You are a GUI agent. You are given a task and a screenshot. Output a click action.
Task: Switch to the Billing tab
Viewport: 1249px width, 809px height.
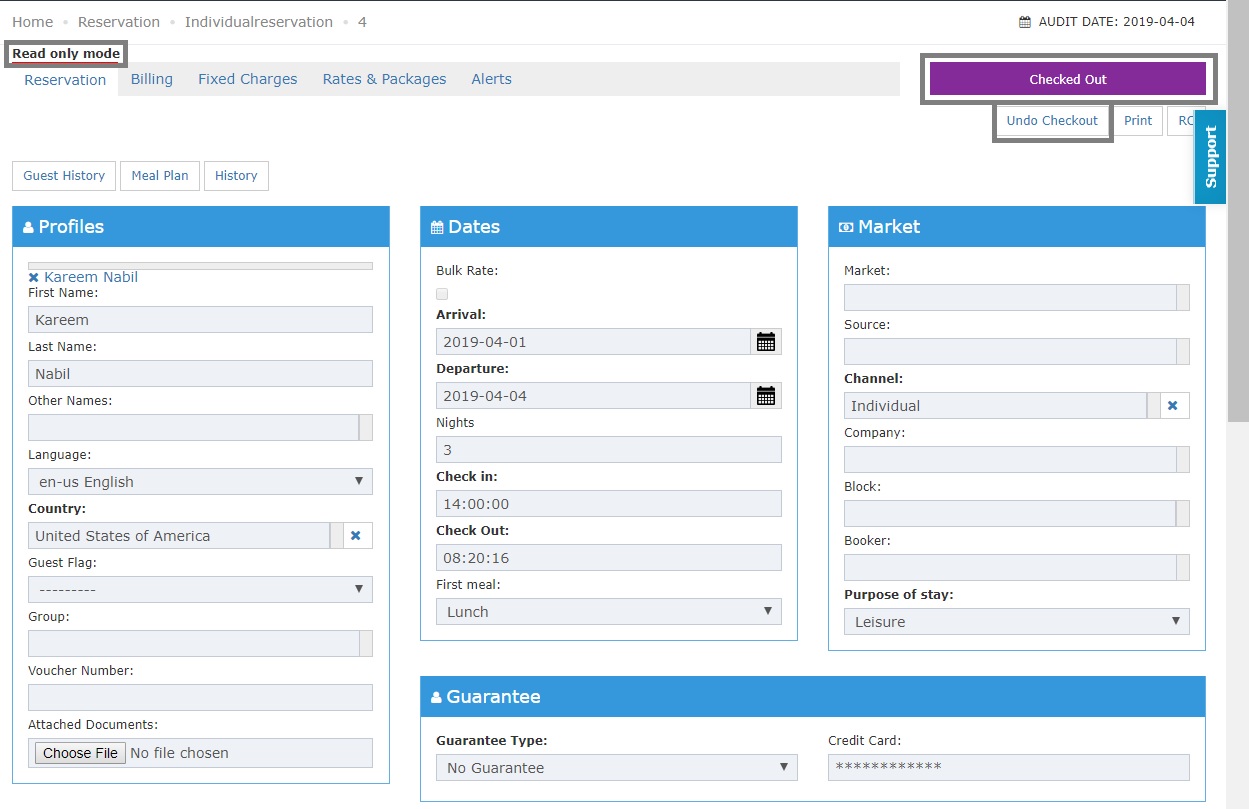pos(152,79)
